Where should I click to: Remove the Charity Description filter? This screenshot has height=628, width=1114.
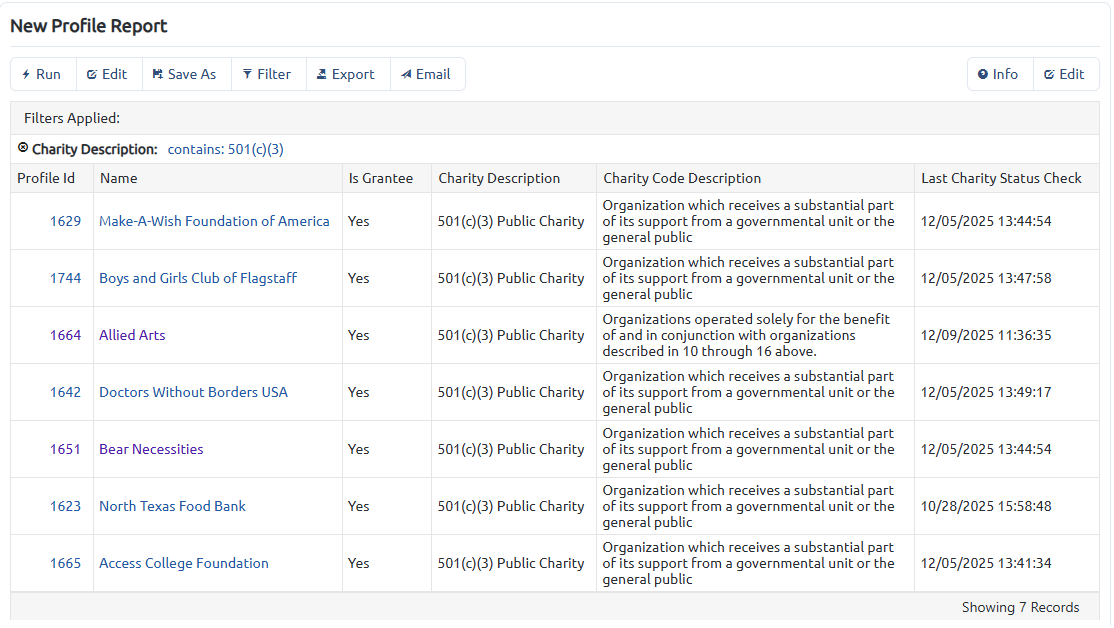[23, 148]
